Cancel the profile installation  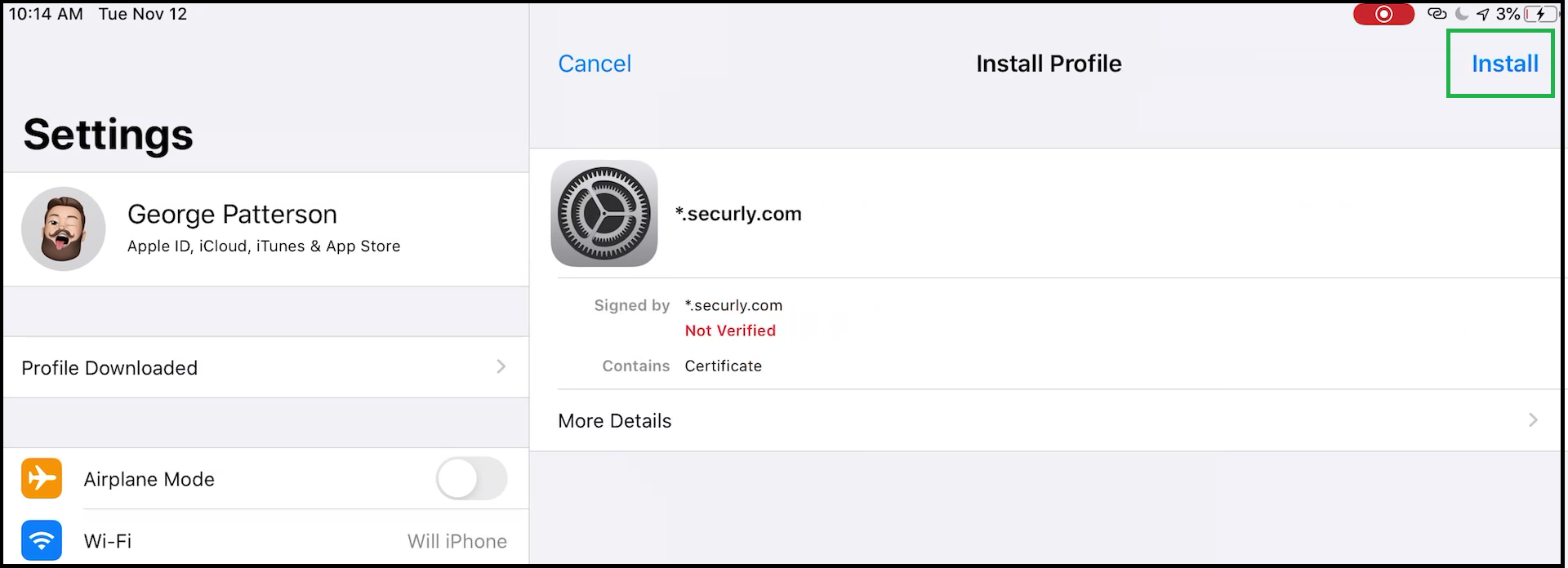tap(595, 64)
